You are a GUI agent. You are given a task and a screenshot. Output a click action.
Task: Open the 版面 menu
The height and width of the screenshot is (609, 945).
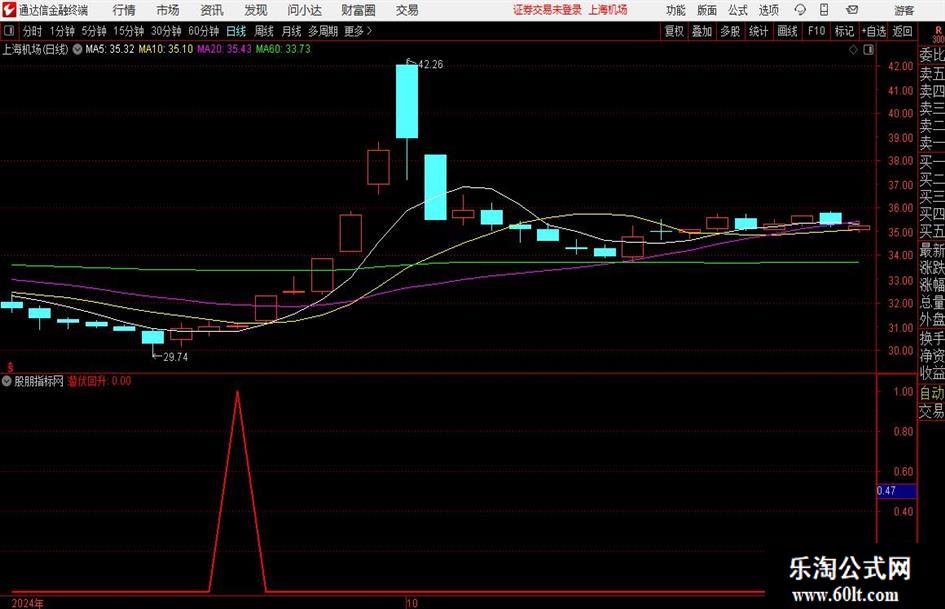(706, 10)
